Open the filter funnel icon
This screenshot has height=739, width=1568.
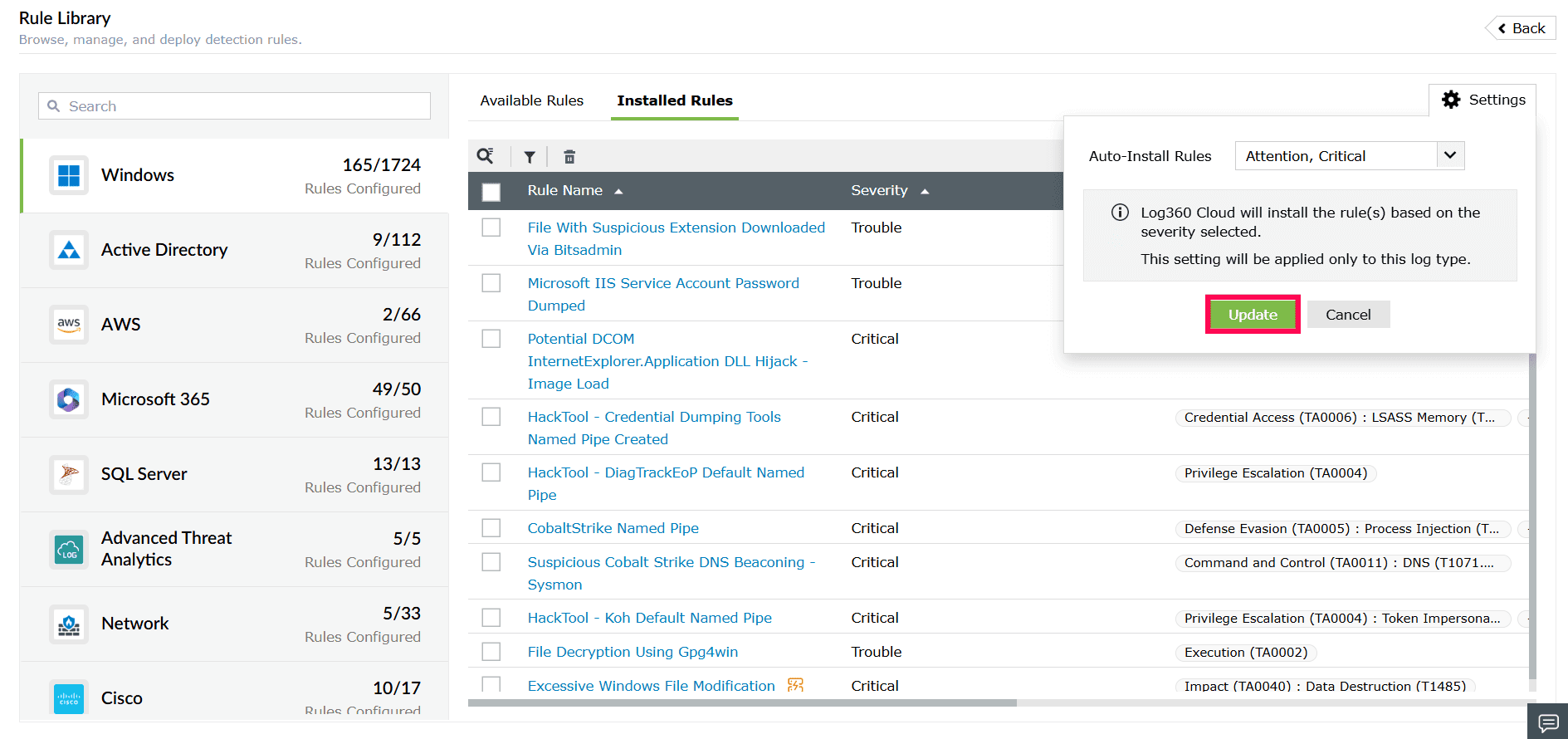coord(530,157)
